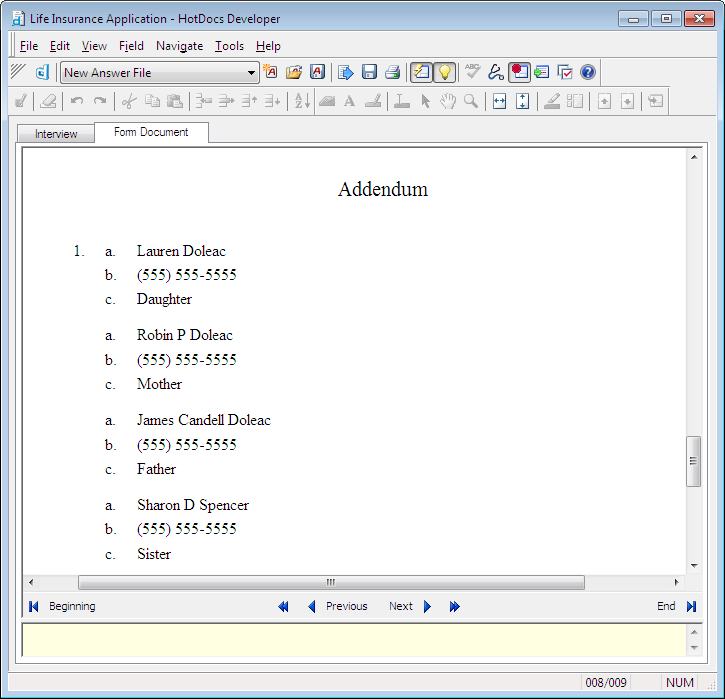Image resolution: width=725 pixels, height=699 pixels.
Task: Click the document scroll down arrow
Action: point(694,565)
